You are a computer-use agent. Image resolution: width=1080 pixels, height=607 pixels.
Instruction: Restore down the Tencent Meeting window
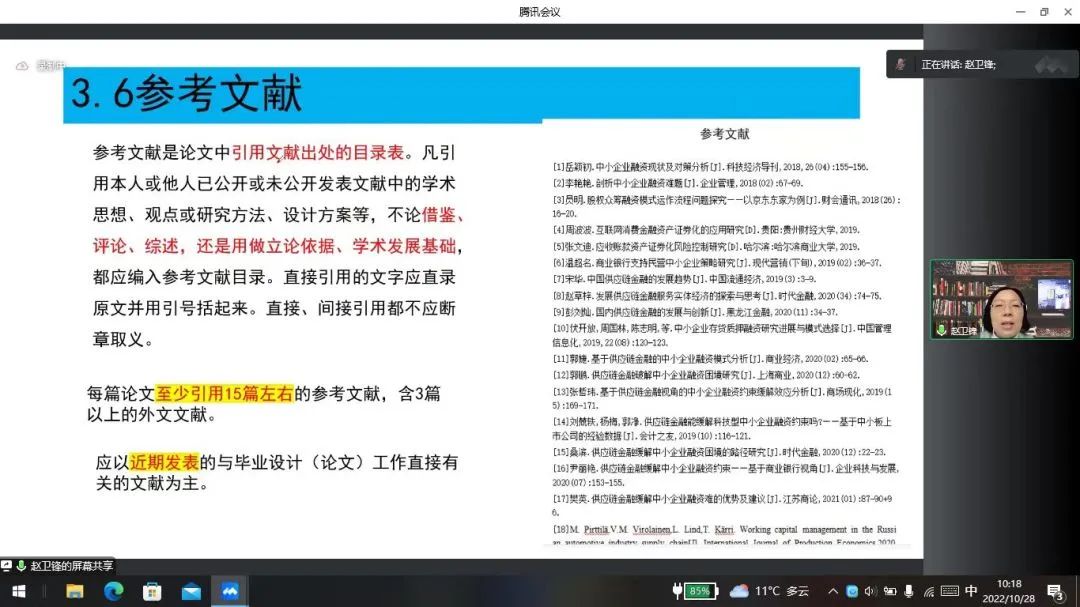coord(1044,12)
